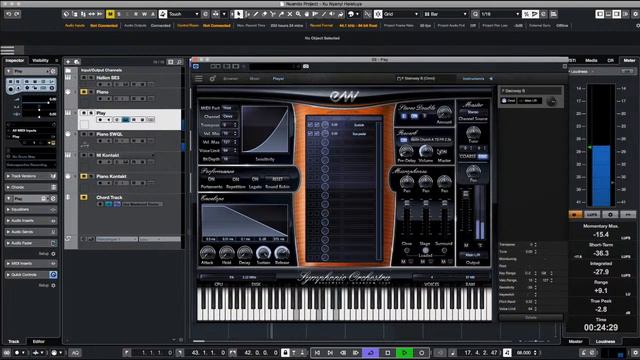Expand the Audio Sends section
This screenshot has width=640, height=360.
coord(31,231)
